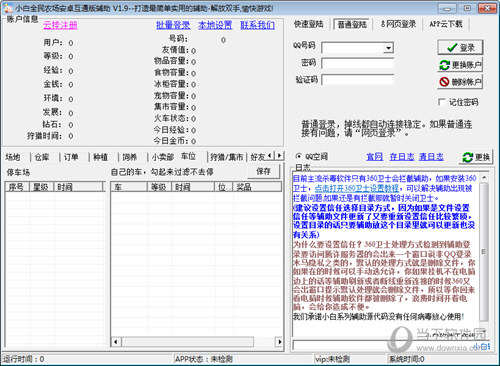
Task: Switch to the 仓库 tab
Action: (x=42, y=157)
